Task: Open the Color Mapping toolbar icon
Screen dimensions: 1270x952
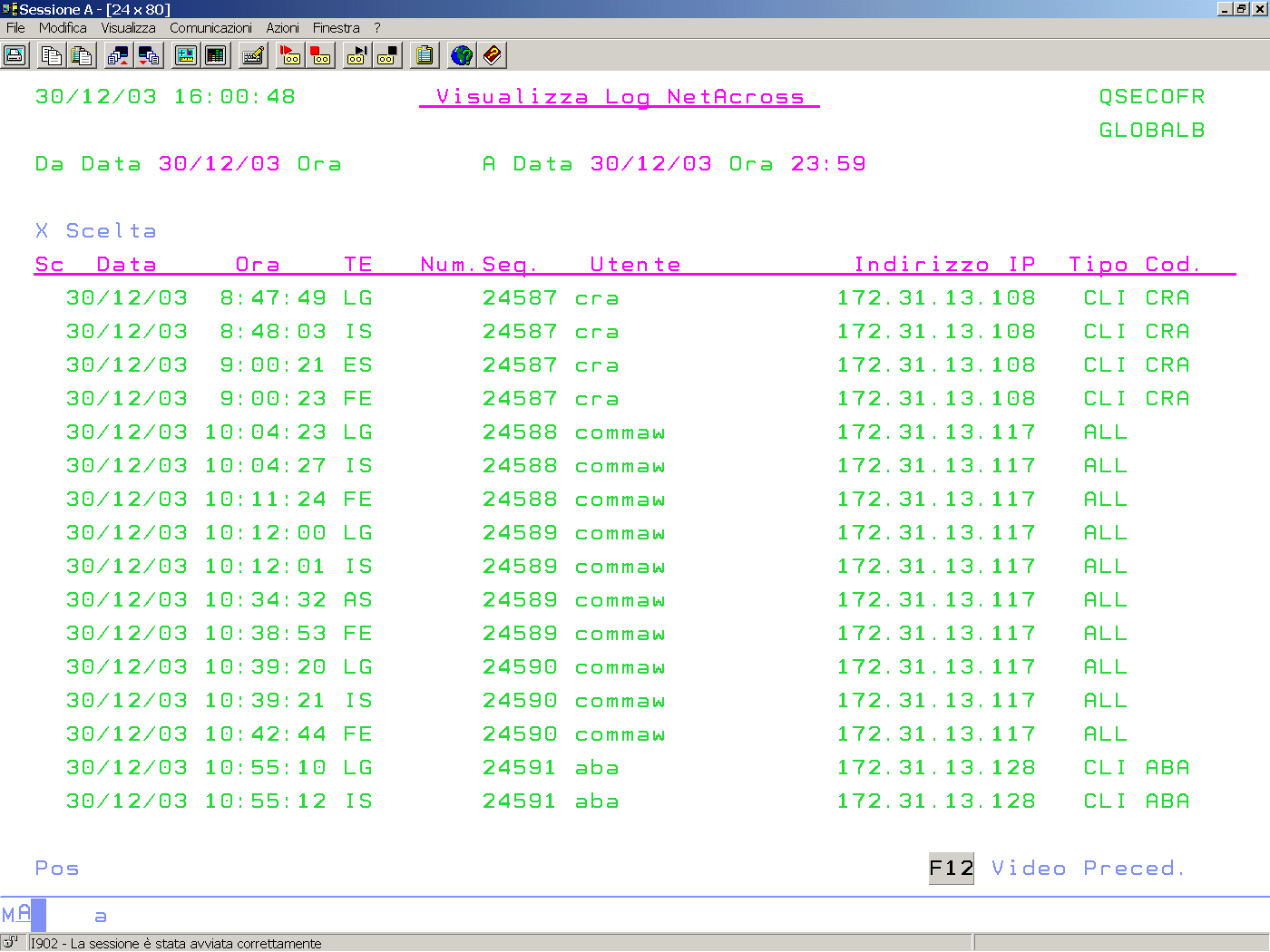Action: (216, 55)
